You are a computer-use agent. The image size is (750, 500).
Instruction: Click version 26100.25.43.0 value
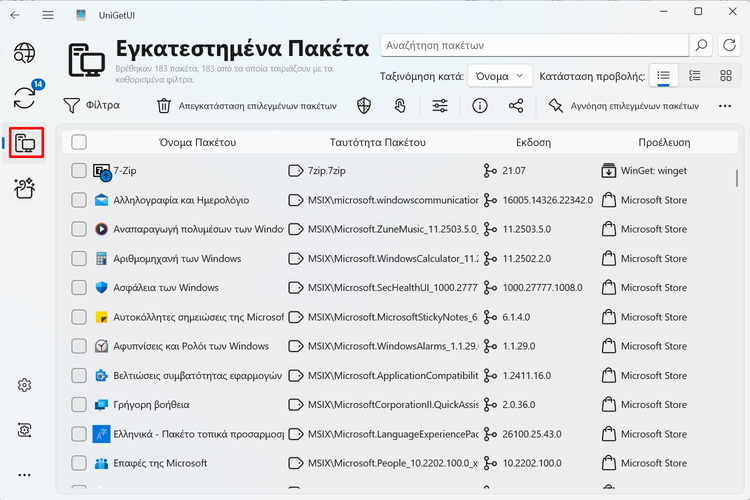tap(532, 434)
